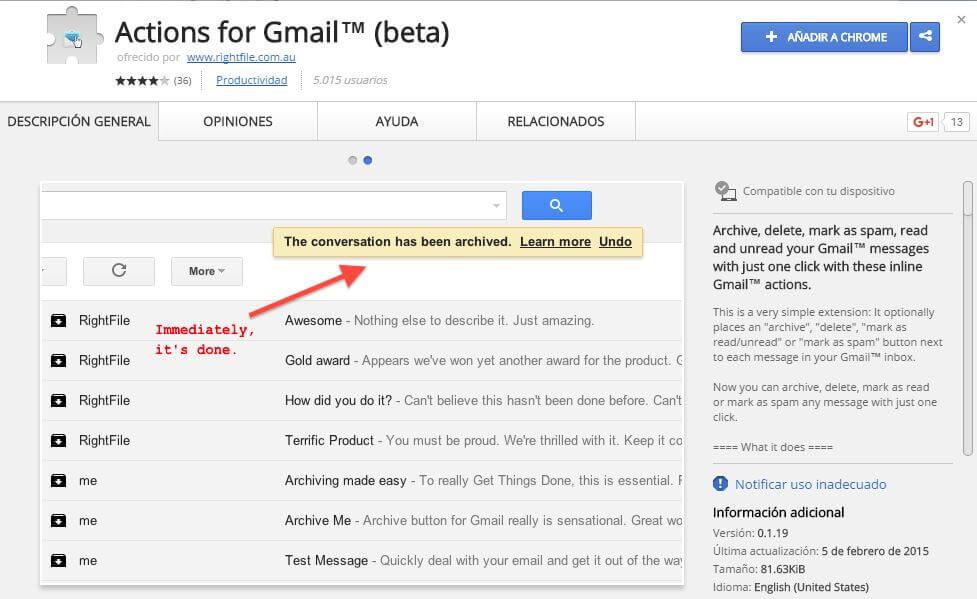Click the blue report abuse exclamation icon

coord(720,484)
